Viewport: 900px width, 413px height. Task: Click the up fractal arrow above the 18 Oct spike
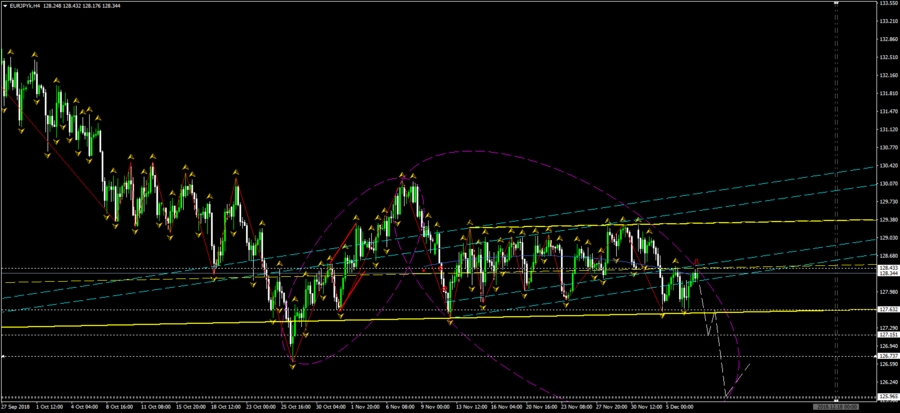(x=237, y=174)
